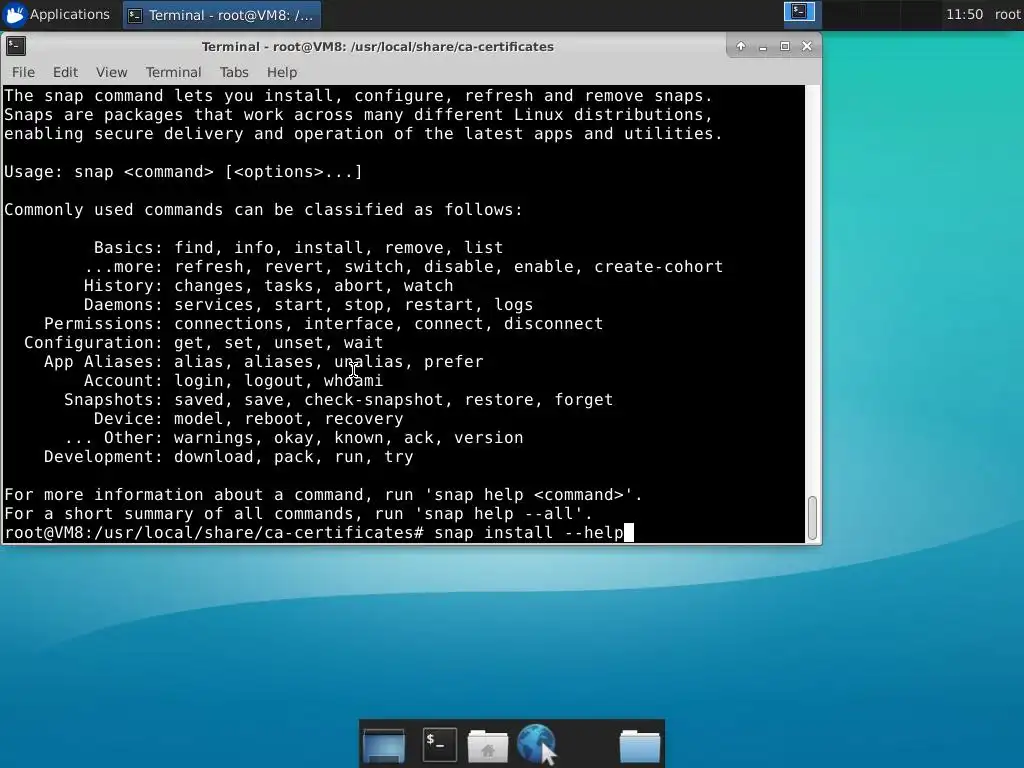Click the 'Daemons:' row text
This screenshot has height=768, width=1024.
pos(308,304)
